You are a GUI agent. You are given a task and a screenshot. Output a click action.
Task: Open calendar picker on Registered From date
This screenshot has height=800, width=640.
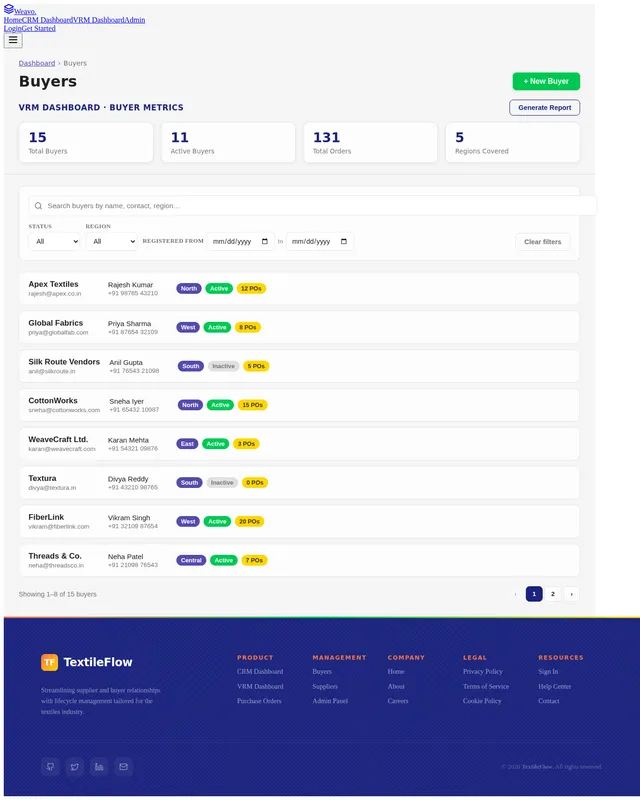(264, 241)
